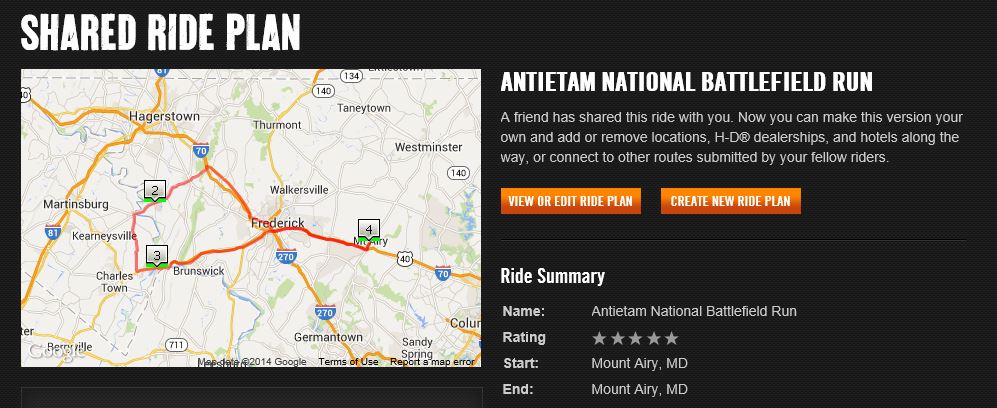Image resolution: width=997 pixels, height=408 pixels.
Task: Click waypoint marker 4 at Mount Airy
Action: tap(368, 231)
